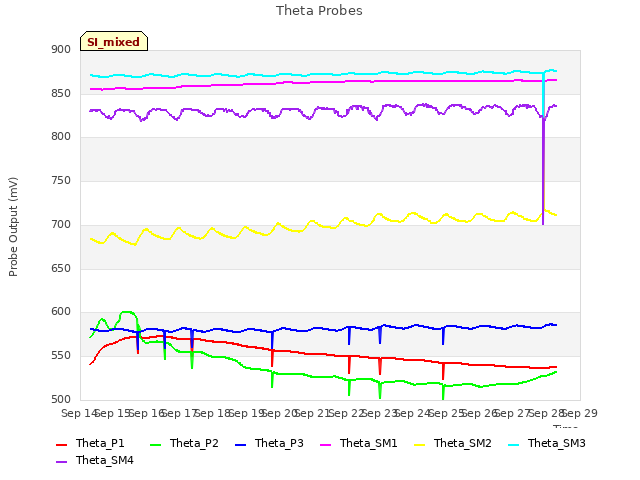Click the 600 y-axis tick label
640x480 pixels.
[x=61, y=312]
